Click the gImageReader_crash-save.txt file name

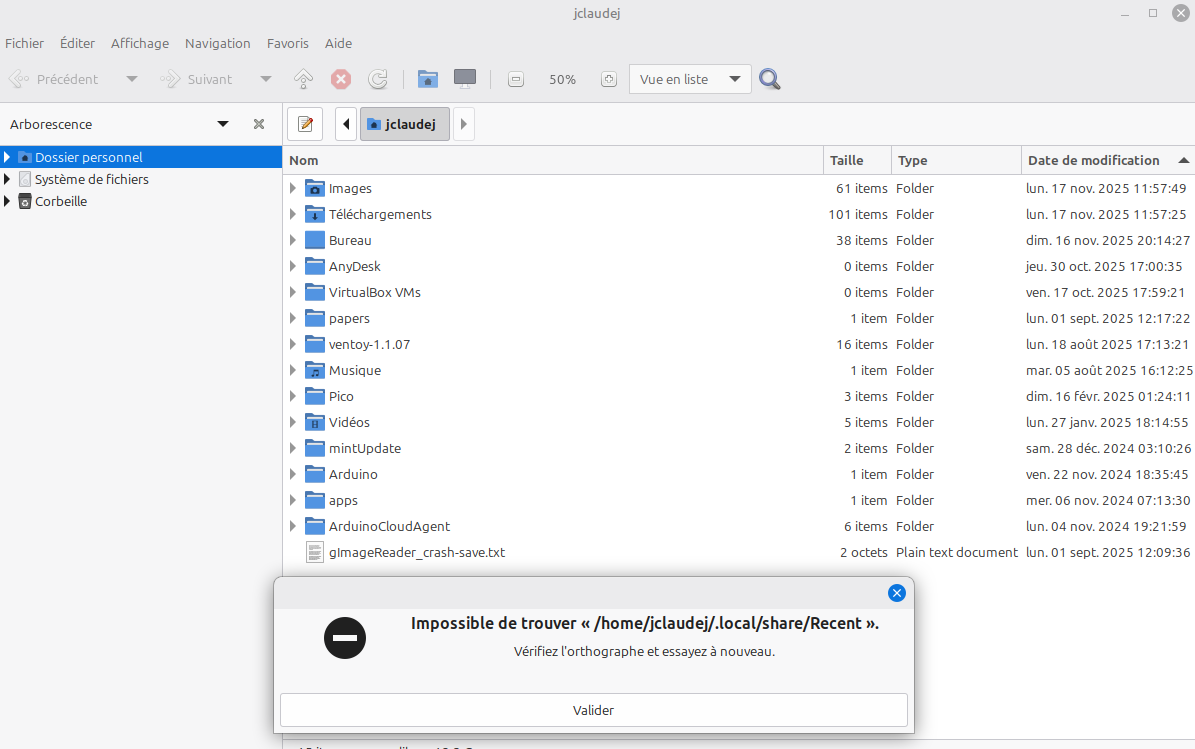(x=417, y=552)
